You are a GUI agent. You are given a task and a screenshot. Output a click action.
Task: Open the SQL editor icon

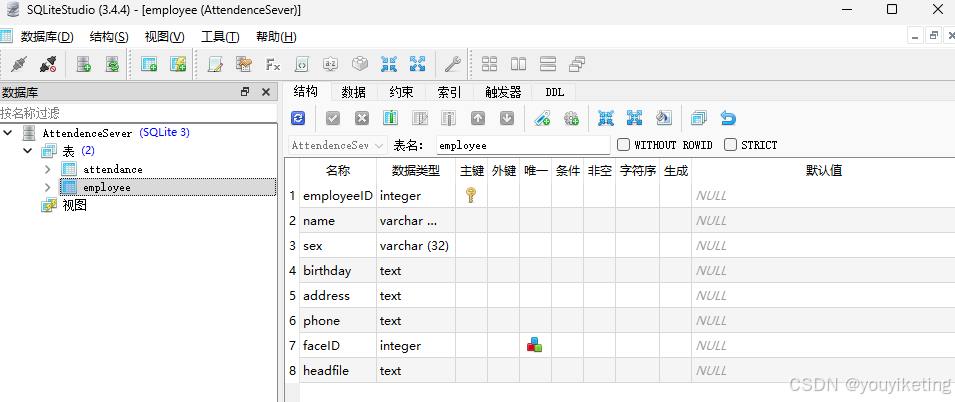coord(215,64)
